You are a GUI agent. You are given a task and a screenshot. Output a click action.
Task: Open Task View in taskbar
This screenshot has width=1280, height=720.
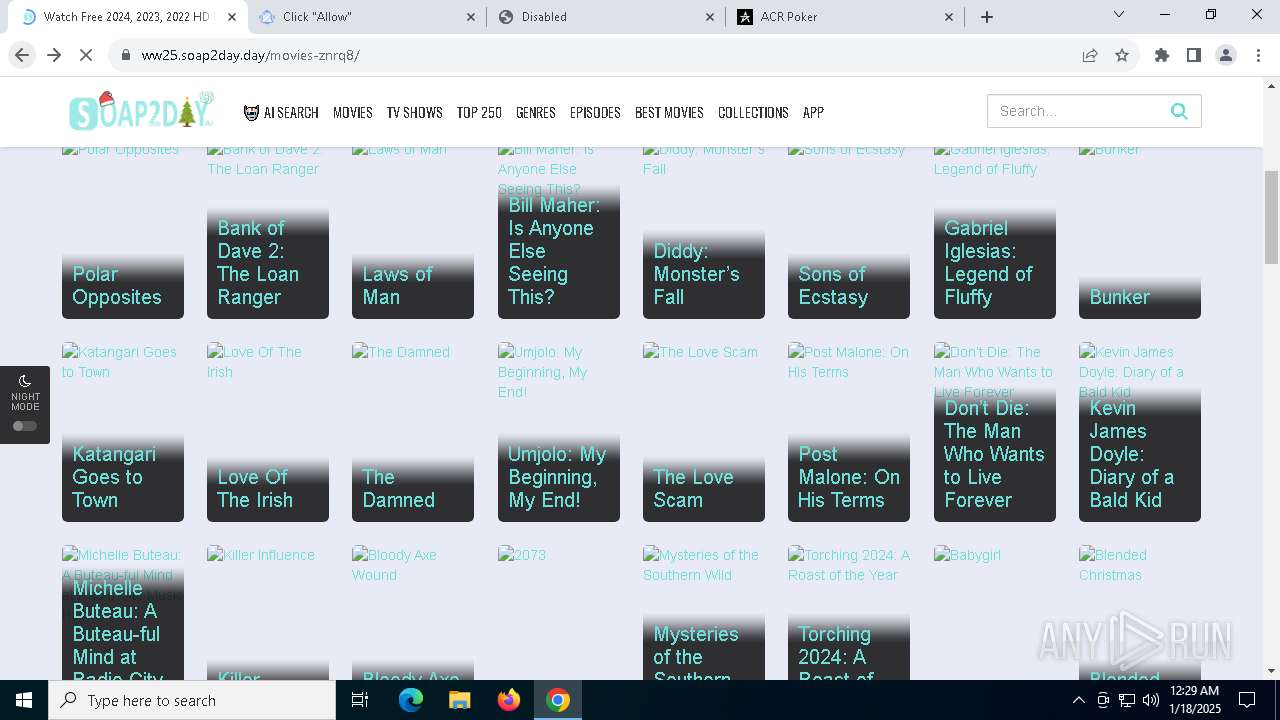pyautogui.click(x=360, y=700)
